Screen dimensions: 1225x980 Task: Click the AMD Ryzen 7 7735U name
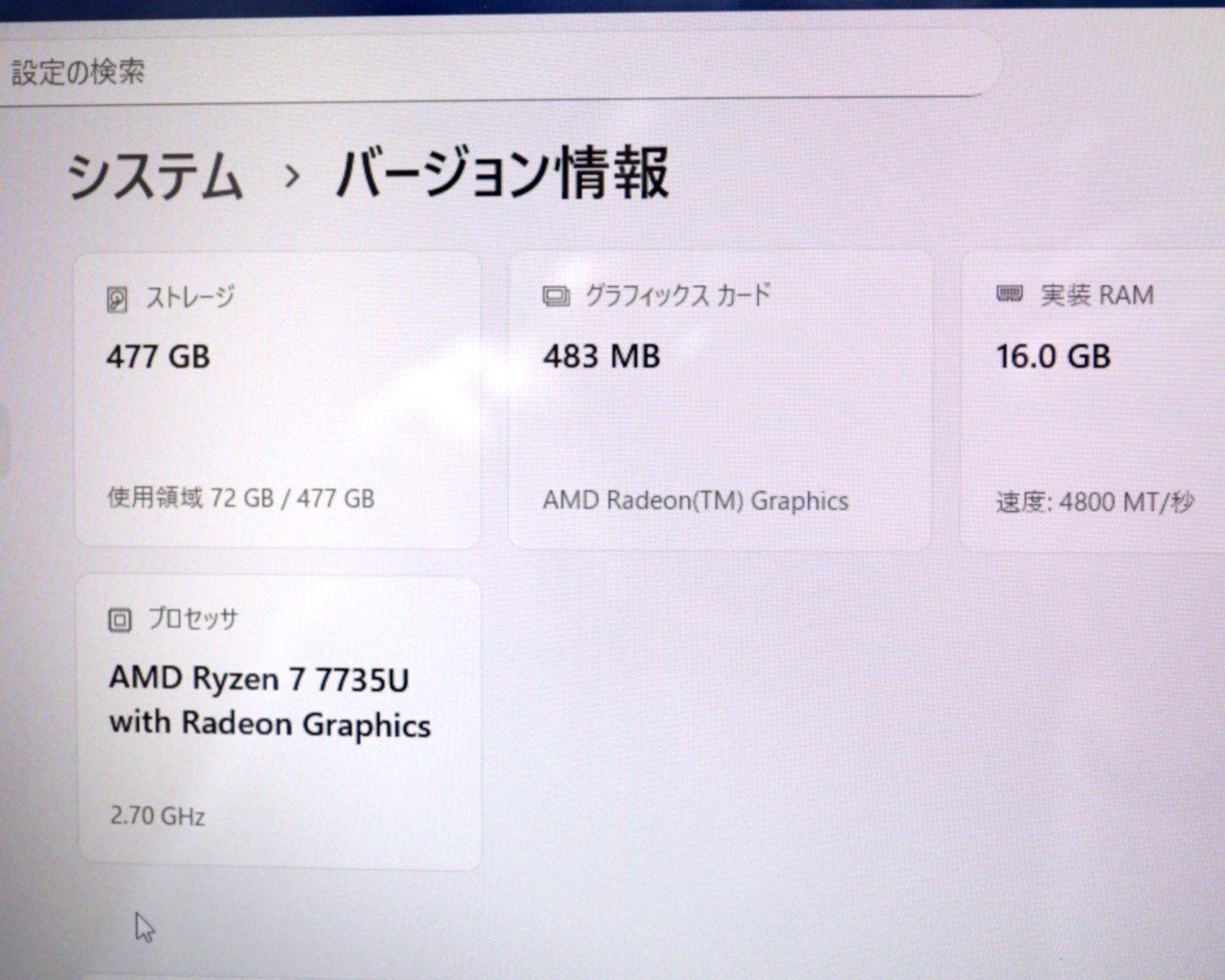[258, 679]
